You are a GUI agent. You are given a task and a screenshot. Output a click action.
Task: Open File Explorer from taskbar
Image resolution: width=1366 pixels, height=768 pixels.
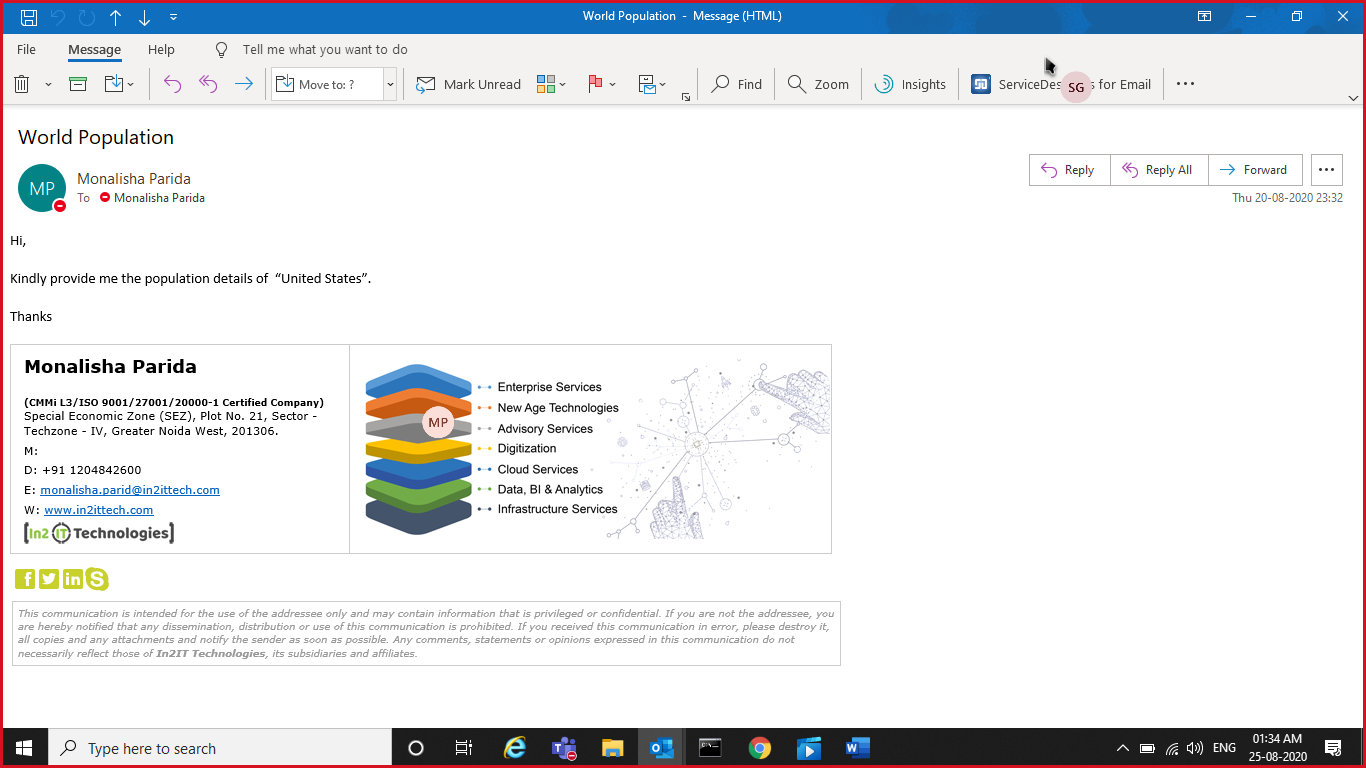[613, 748]
